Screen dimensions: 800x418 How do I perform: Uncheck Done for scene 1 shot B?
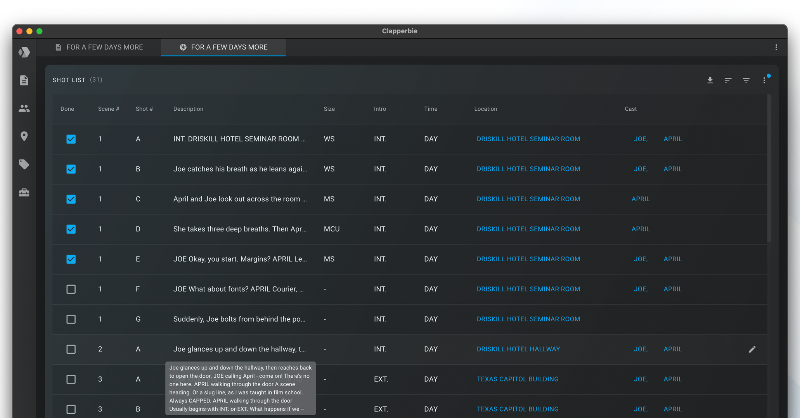[71, 169]
